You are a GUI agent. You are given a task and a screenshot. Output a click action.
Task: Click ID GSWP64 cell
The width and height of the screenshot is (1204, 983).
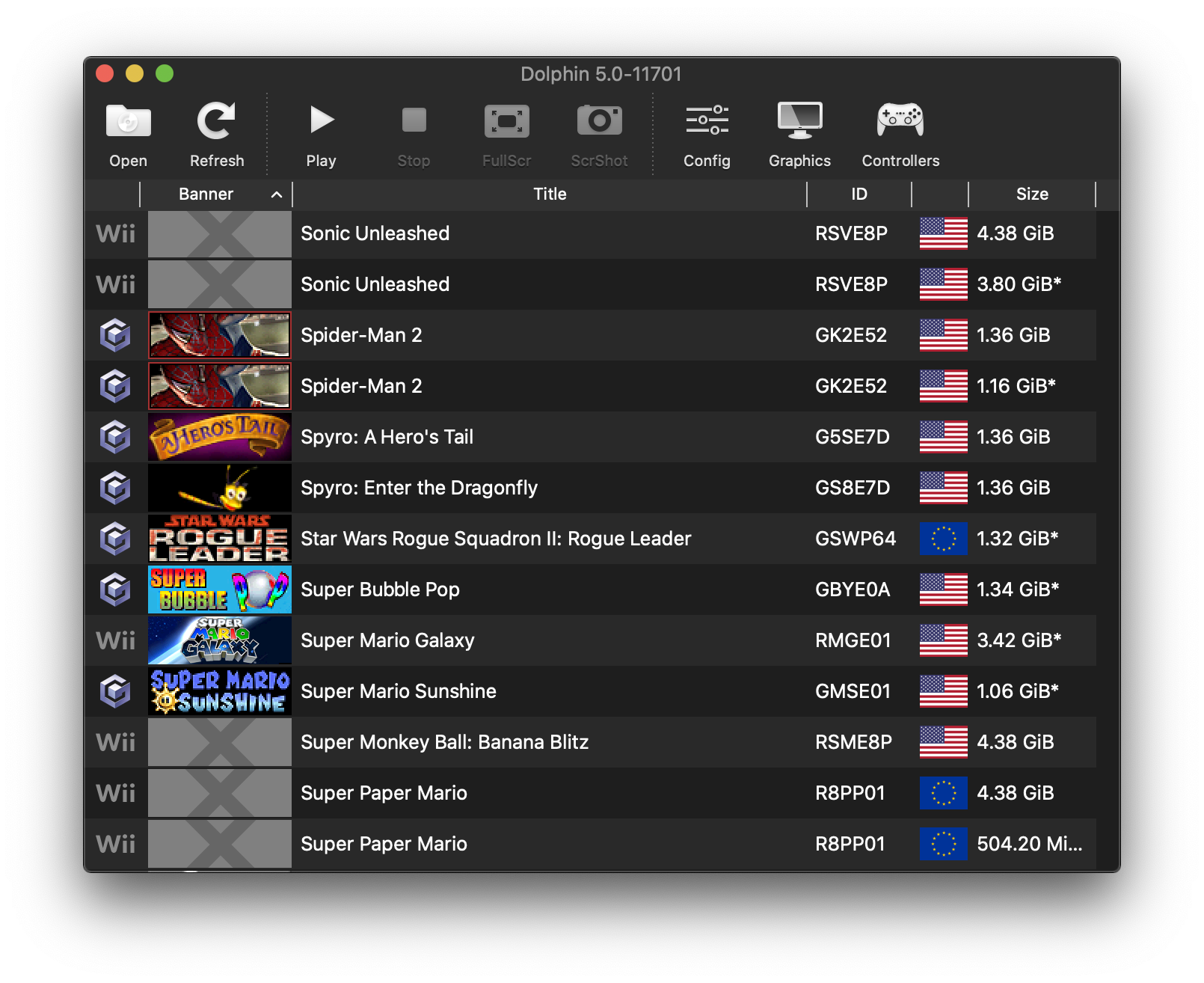856,539
